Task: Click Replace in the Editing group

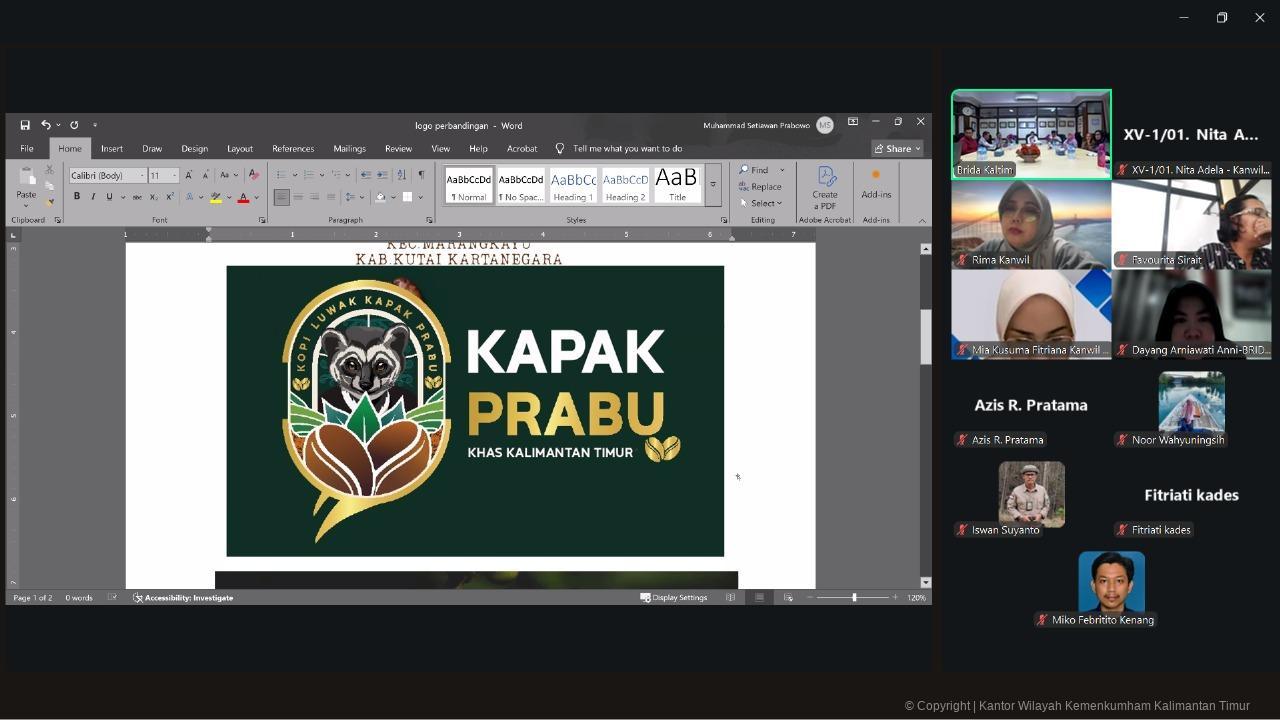Action: 760,186
